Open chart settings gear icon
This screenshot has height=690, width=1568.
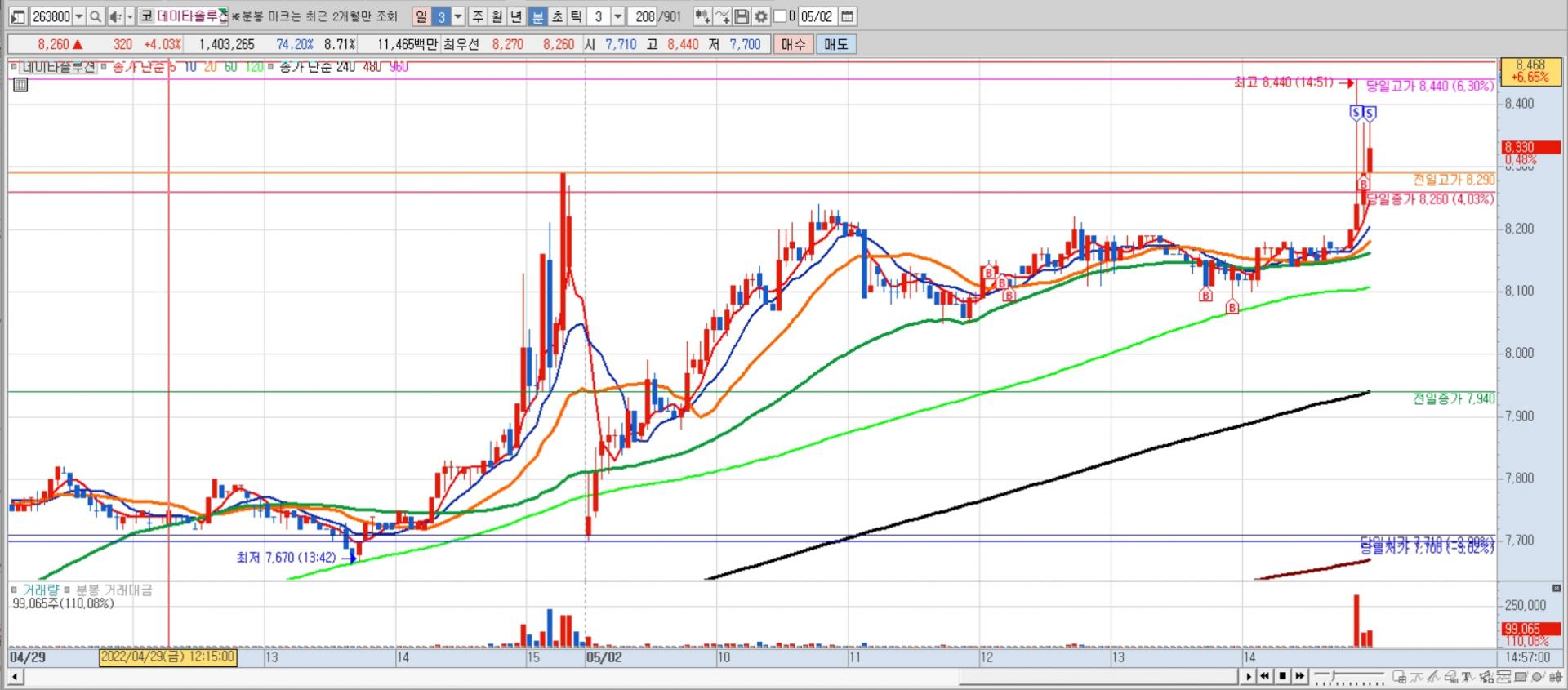click(x=761, y=16)
